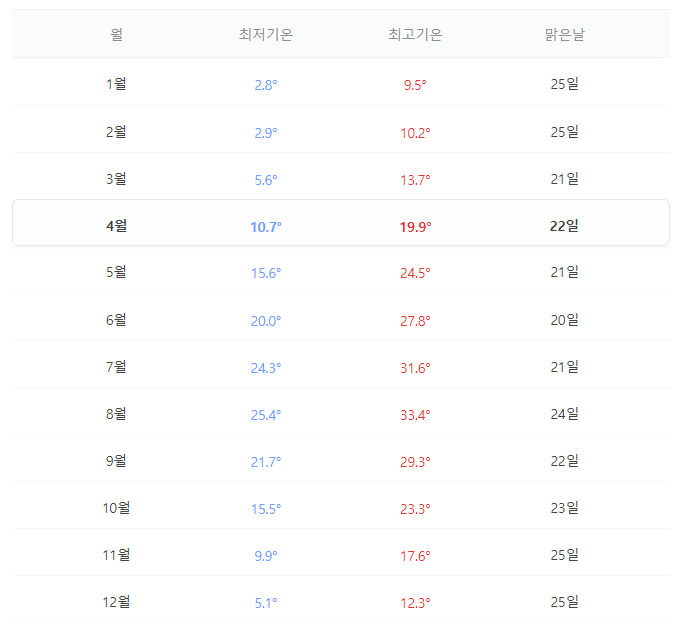Click the 6월 low temperature 20.0°
This screenshot has width=686, height=637.
[x=266, y=321]
